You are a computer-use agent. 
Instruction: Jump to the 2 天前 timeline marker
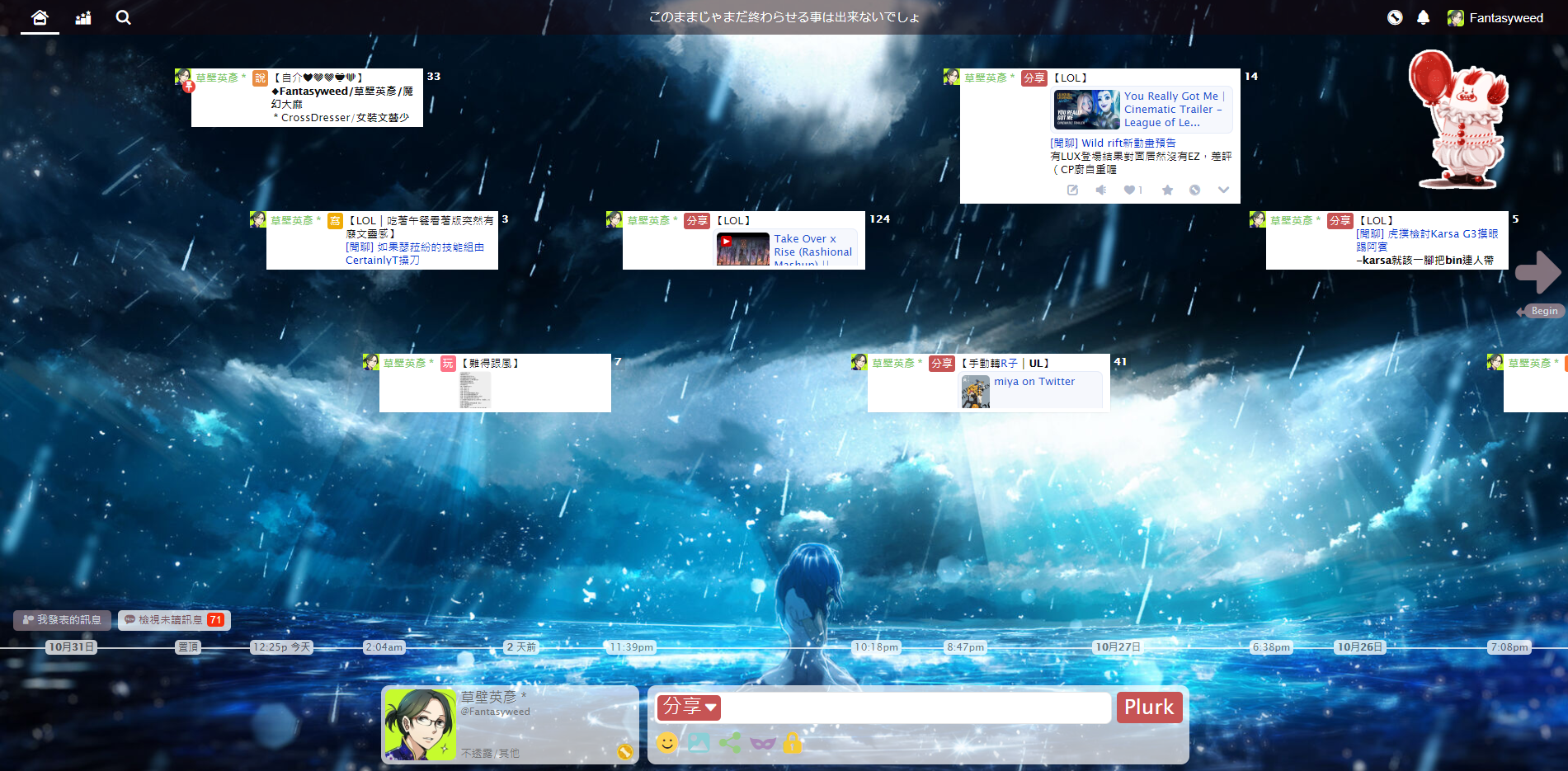(x=521, y=647)
